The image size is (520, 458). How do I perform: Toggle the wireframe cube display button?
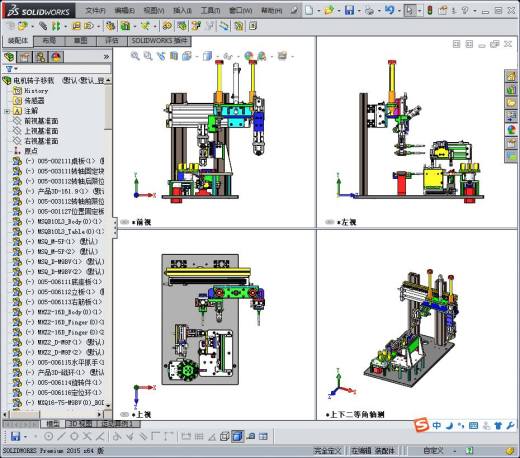(225, 436)
